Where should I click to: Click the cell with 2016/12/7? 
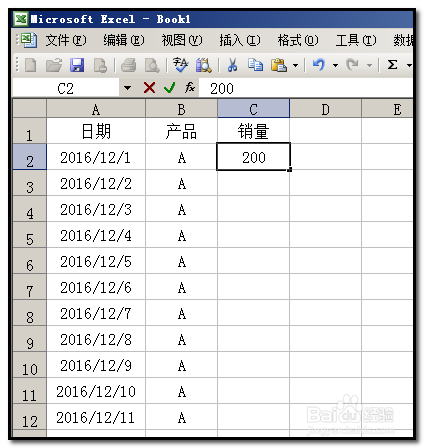click(x=96, y=313)
